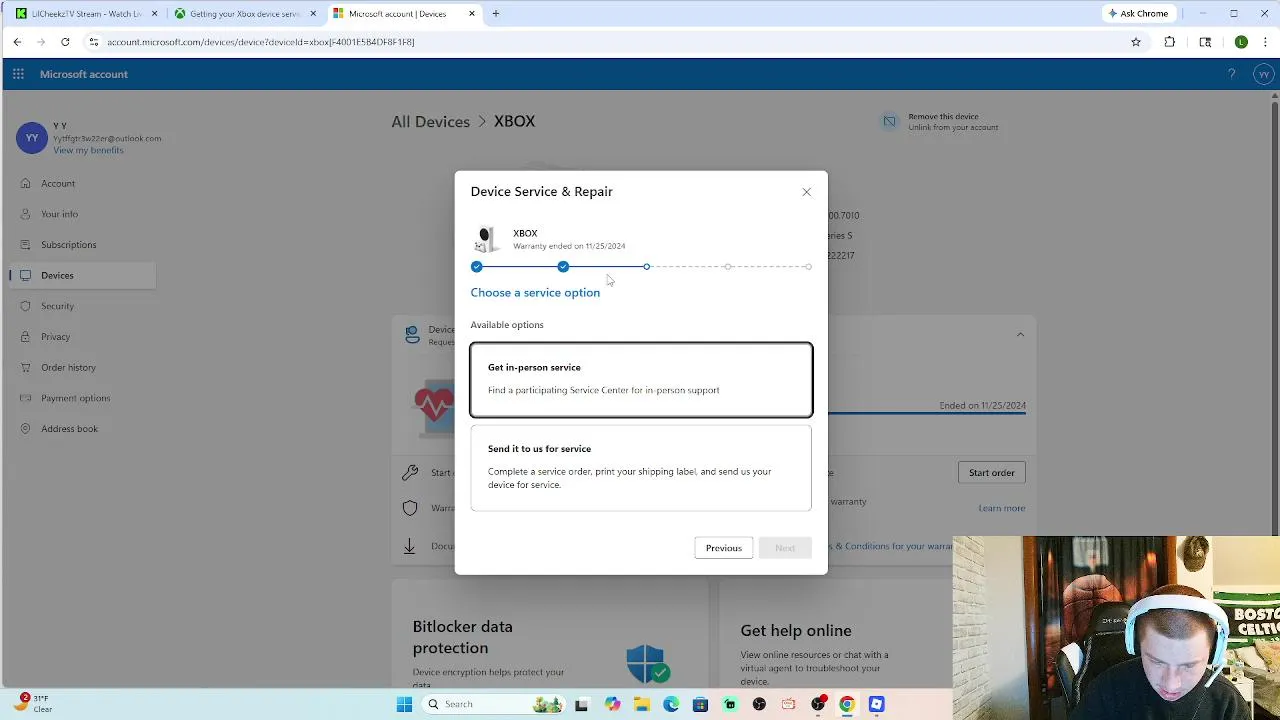Open Subscriptions in the sidebar

[x=68, y=245]
